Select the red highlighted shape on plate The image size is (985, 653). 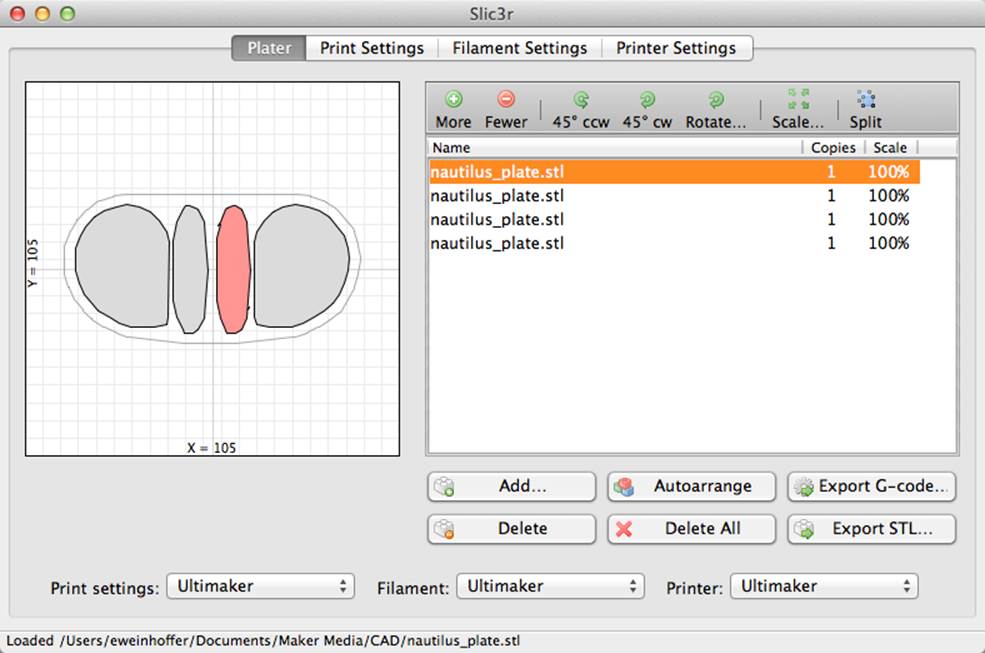tap(233, 270)
